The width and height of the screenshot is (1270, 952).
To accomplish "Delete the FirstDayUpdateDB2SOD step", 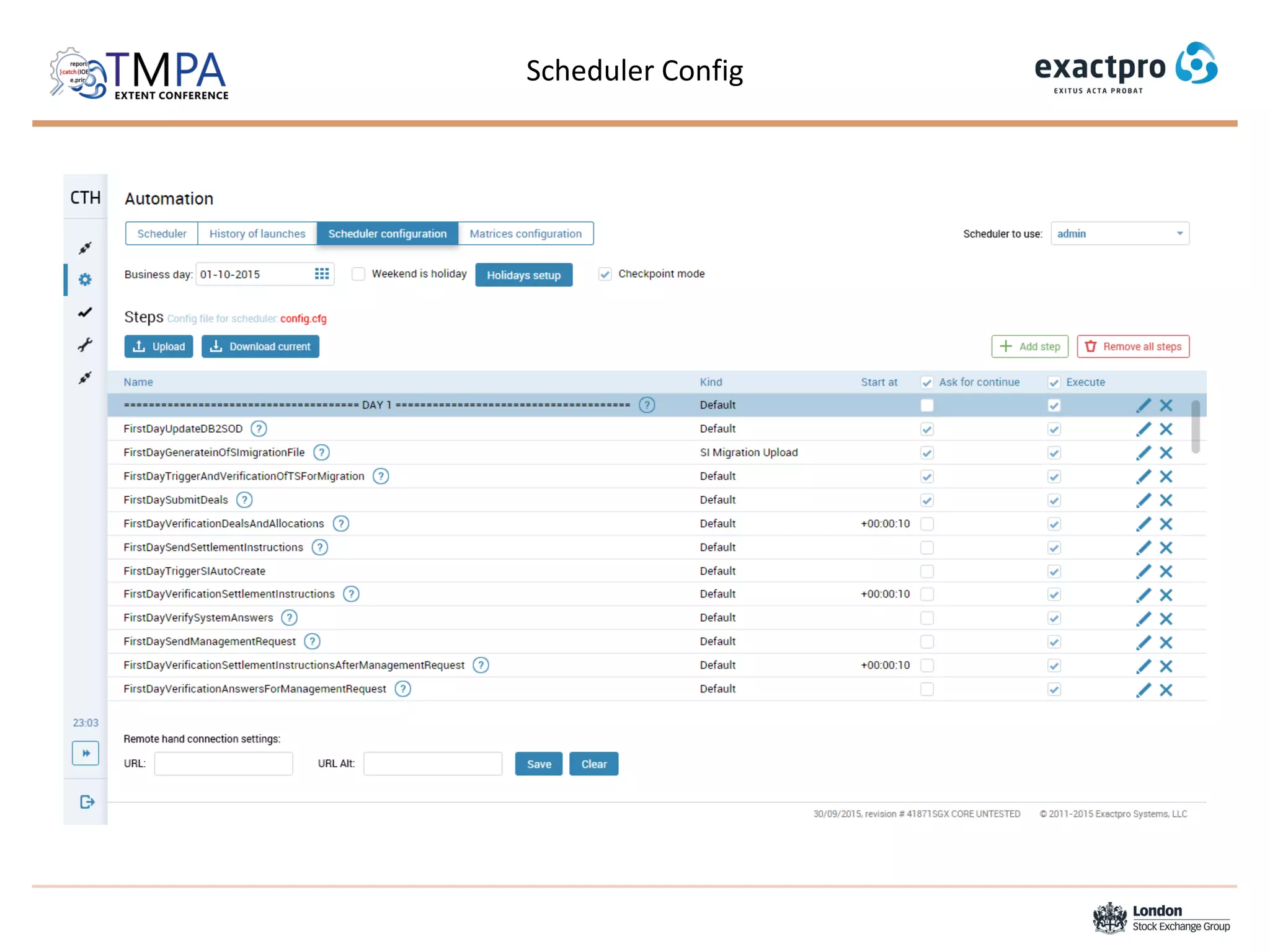I will coord(1166,429).
